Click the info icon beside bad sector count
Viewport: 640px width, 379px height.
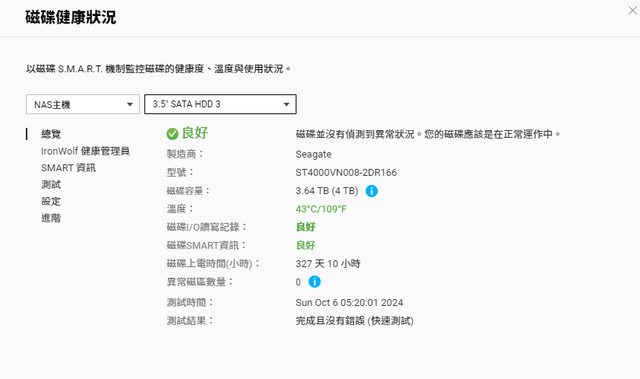coord(314,281)
